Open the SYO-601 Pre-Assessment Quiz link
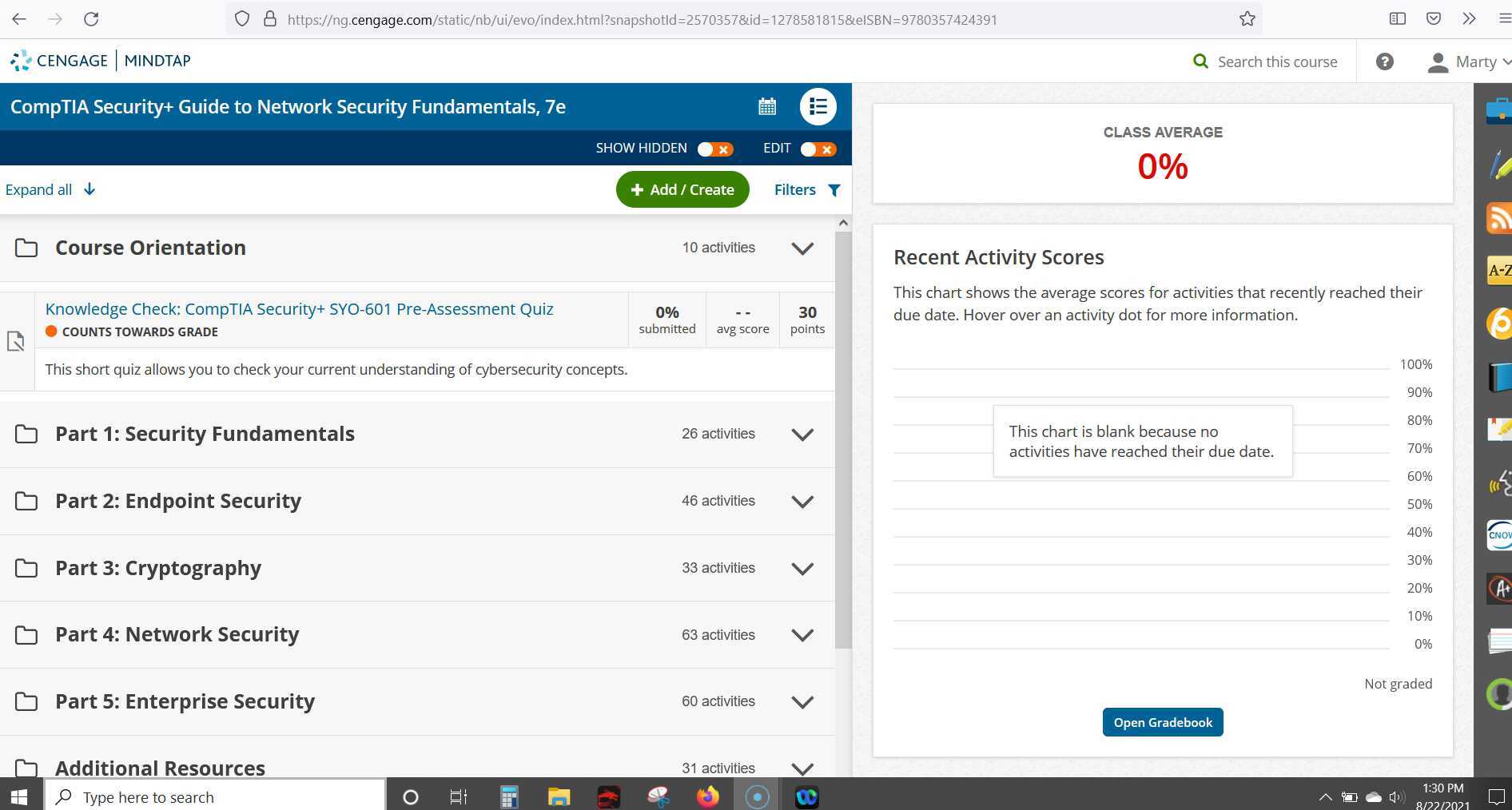 click(299, 308)
